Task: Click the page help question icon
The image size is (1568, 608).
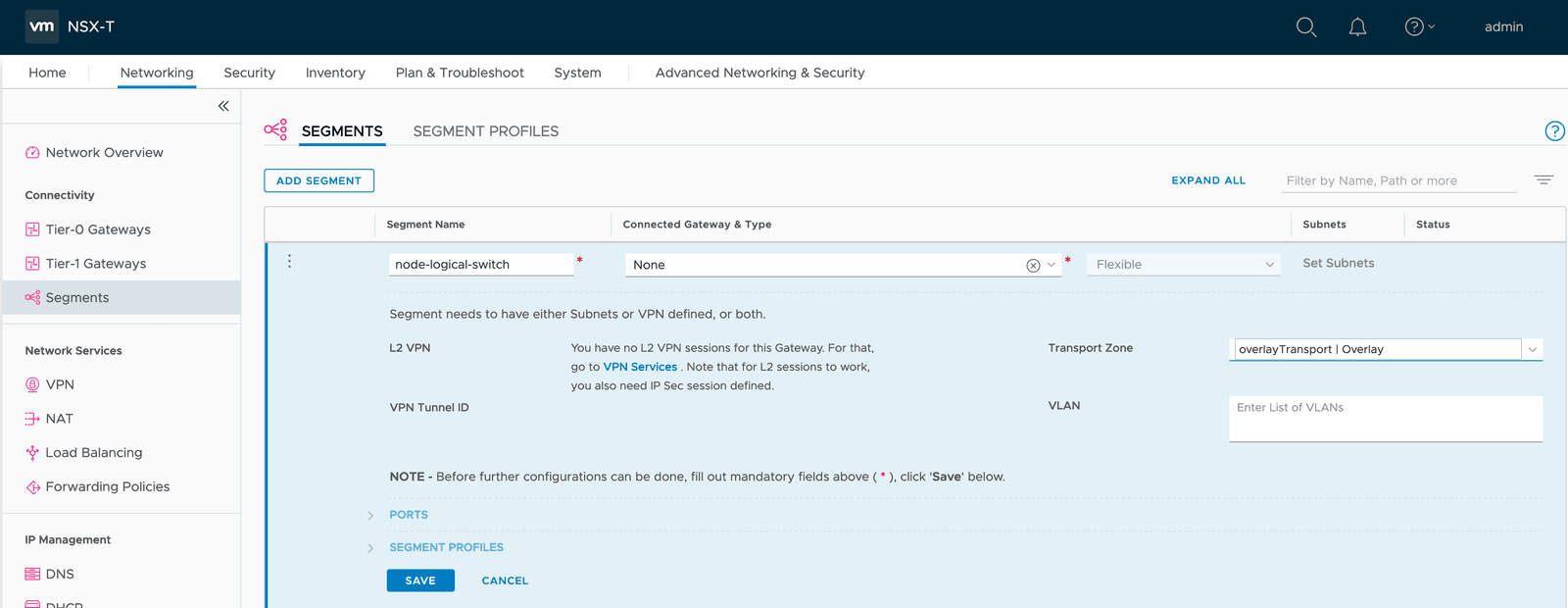Action: point(1554,131)
